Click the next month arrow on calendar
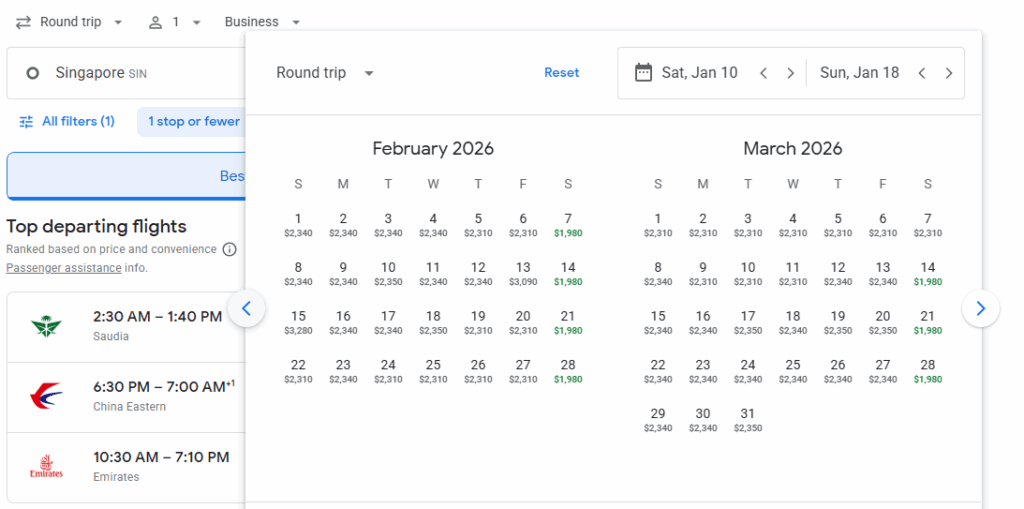1024x509 pixels. pyautogui.click(x=980, y=309)
